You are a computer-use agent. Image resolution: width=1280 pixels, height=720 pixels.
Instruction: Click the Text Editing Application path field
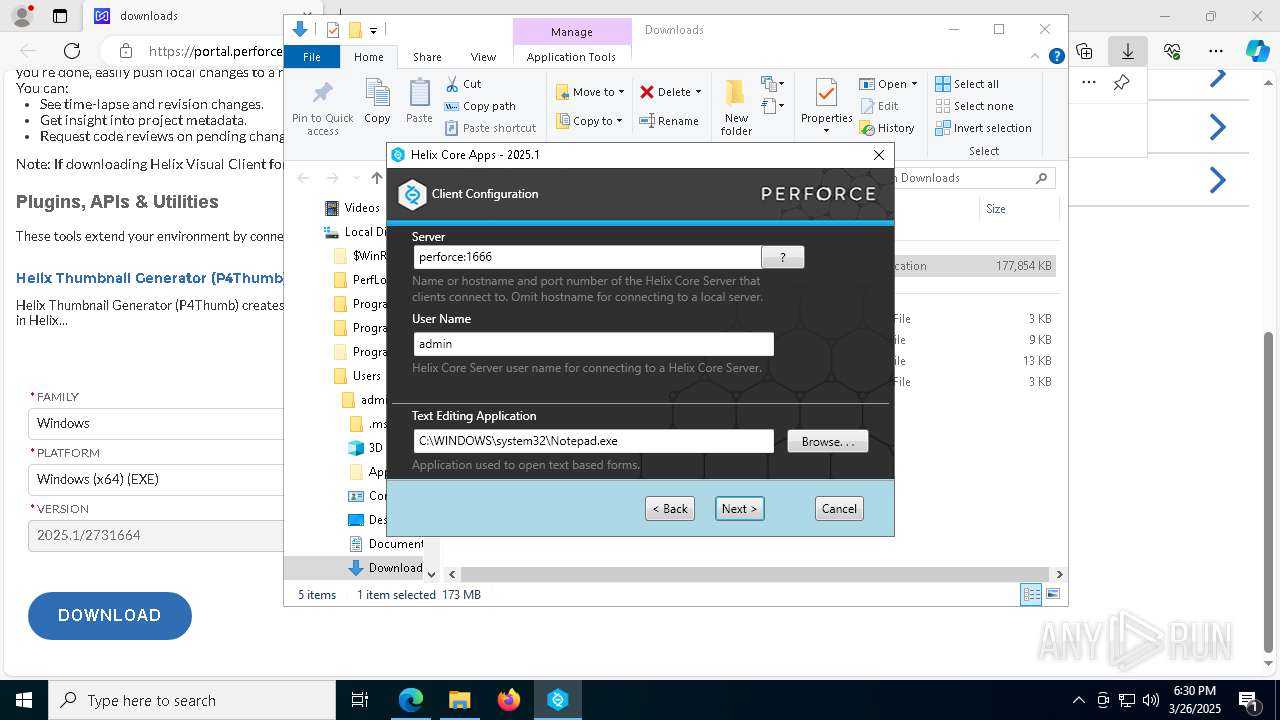594,441
